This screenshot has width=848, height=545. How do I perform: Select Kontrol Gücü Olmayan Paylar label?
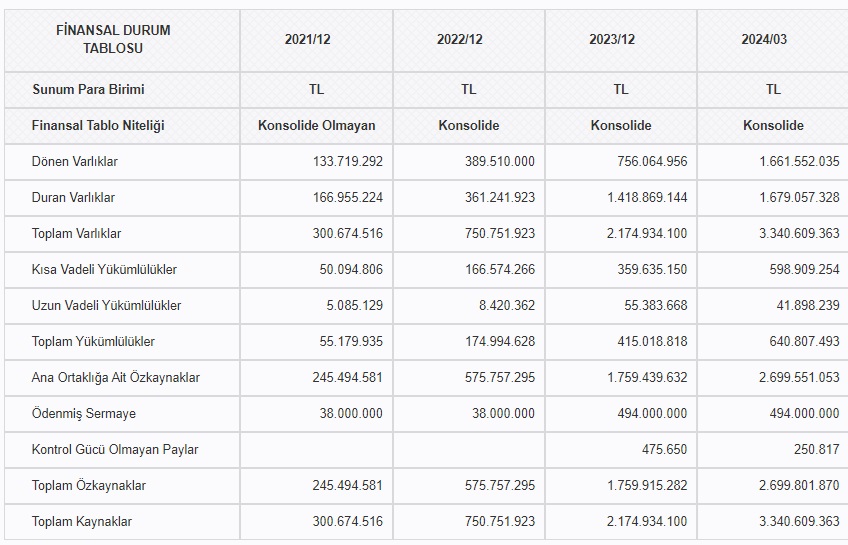click(115, 449)
